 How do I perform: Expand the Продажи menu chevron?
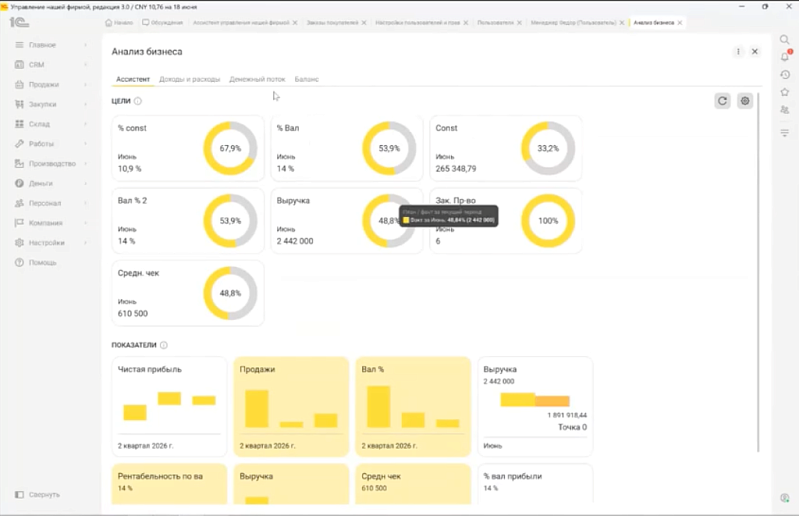[85, 85]
